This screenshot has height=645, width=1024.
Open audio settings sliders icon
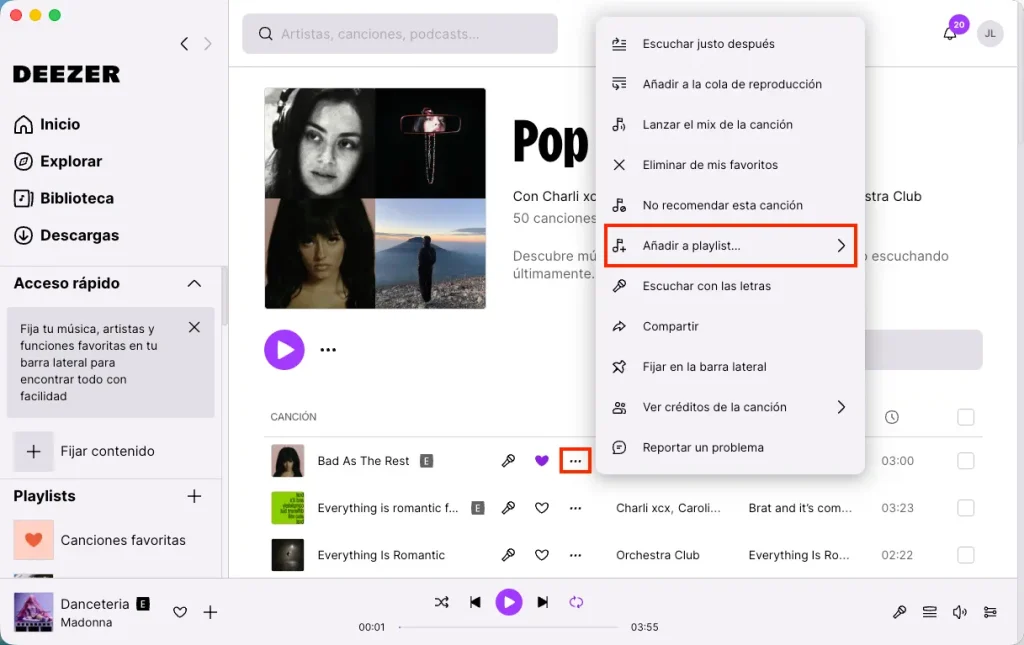pos(990,612)
